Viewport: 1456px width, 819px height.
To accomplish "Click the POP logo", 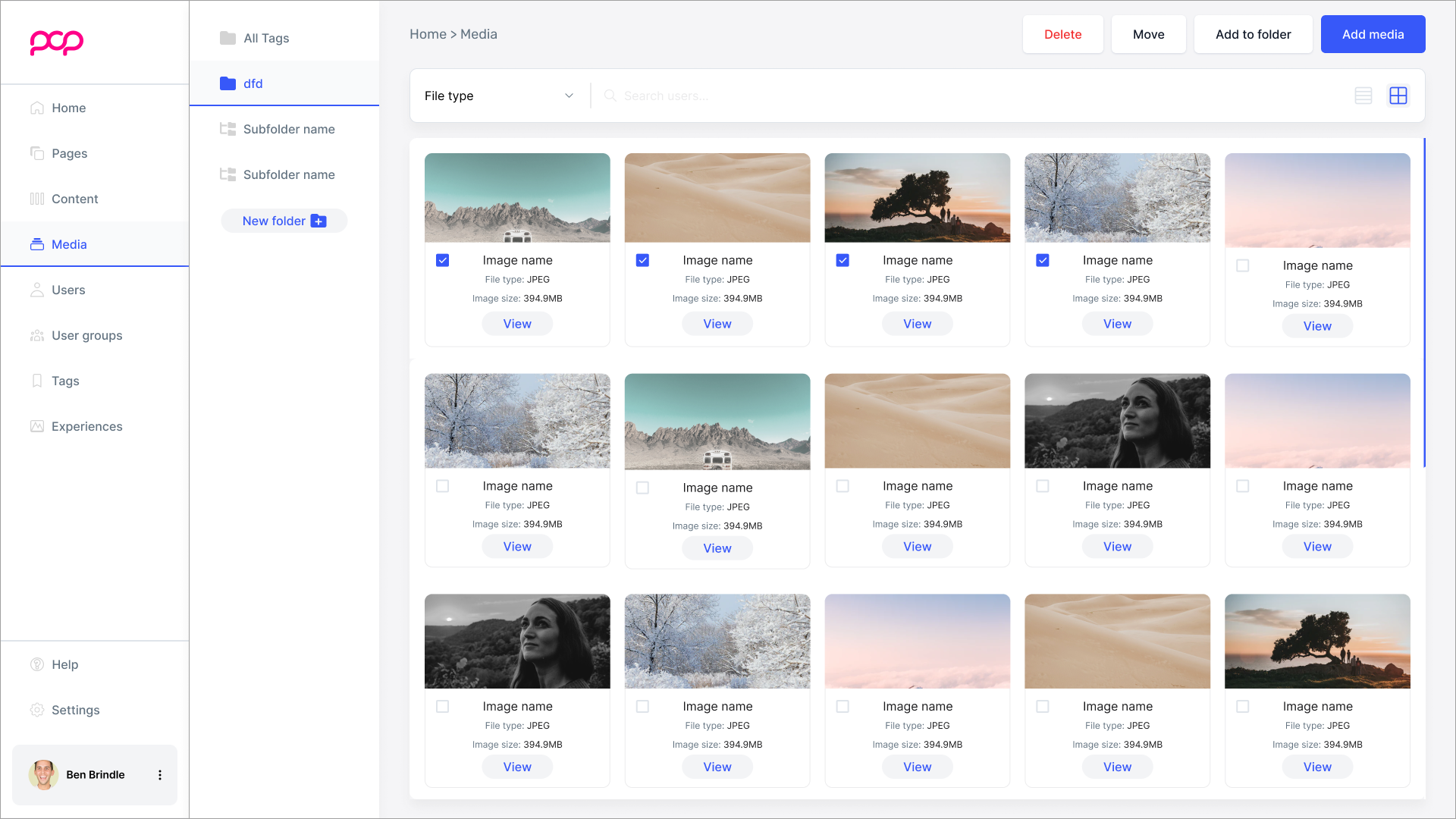I will pyautogui.click(x=57, y=42).
